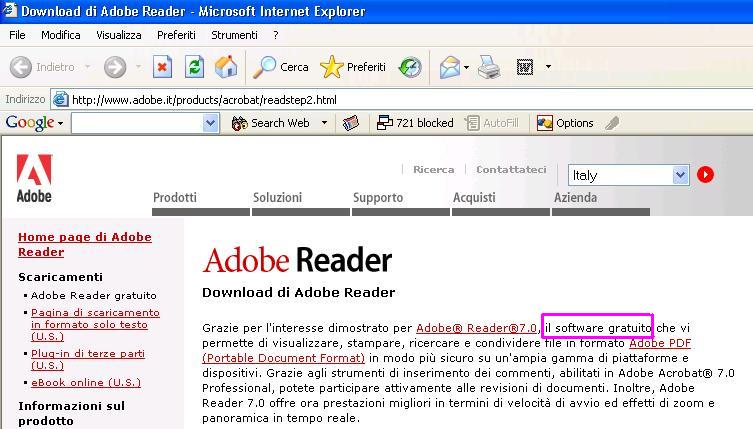The width and height of the screenshot is (753, 429).
Task: Click the Adobe® Reader®7.0 link
Action: click(x=476, y=328)
